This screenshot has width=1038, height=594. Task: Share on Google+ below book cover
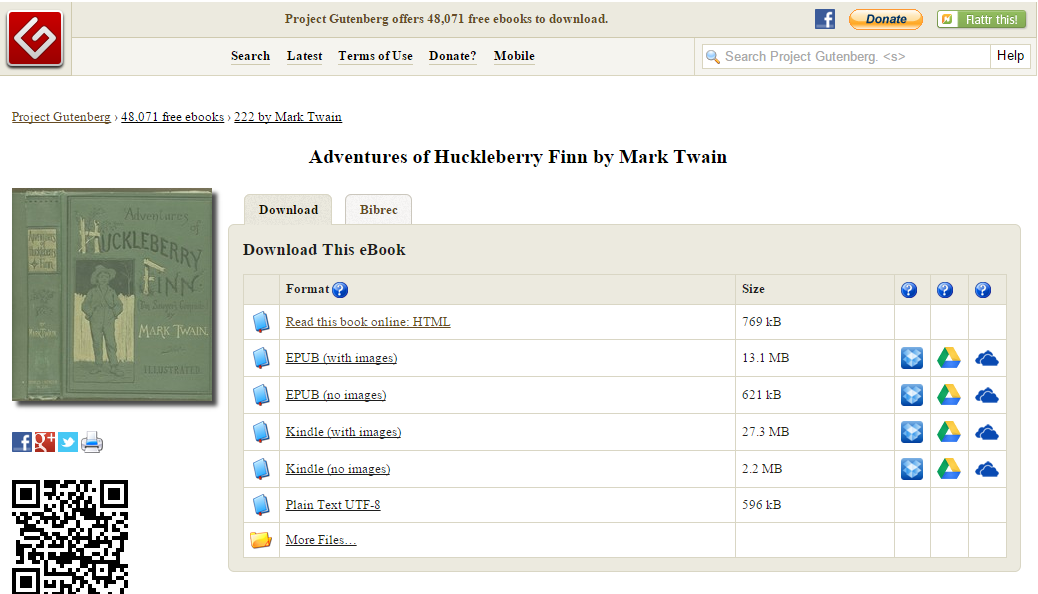(x=44, y=442)
